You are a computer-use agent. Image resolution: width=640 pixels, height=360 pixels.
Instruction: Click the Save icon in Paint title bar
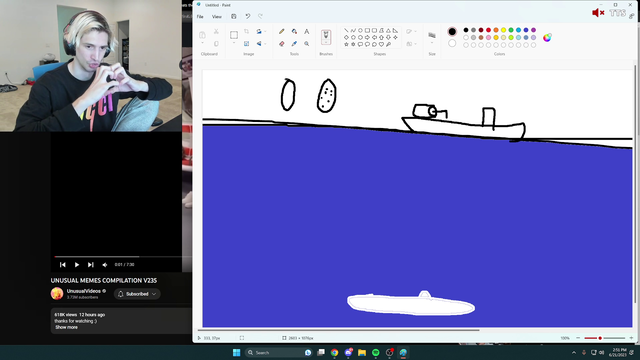pos(234,16)
